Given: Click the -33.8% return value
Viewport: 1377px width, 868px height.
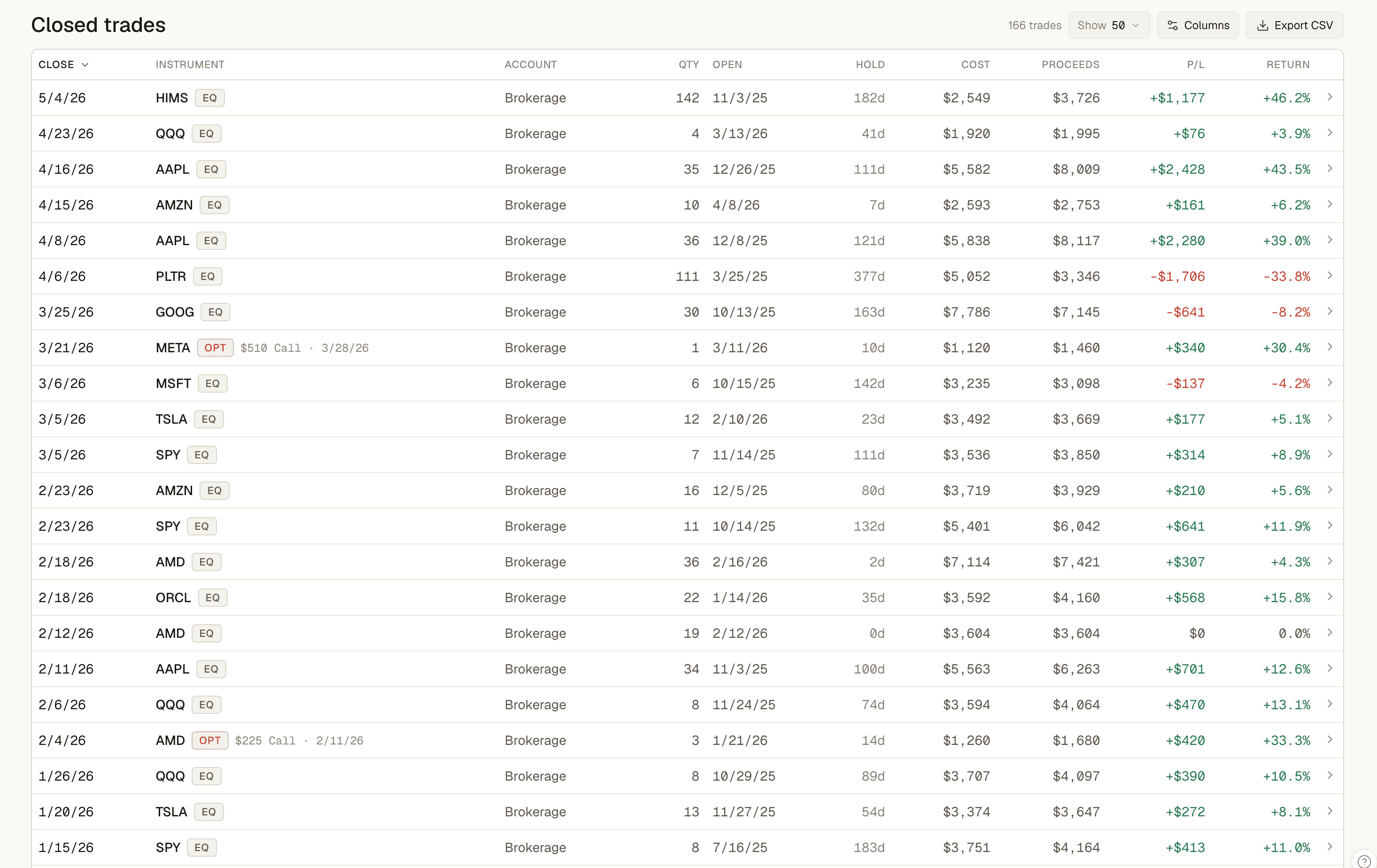Looking at the screenshot, I should click(1286, 276).
